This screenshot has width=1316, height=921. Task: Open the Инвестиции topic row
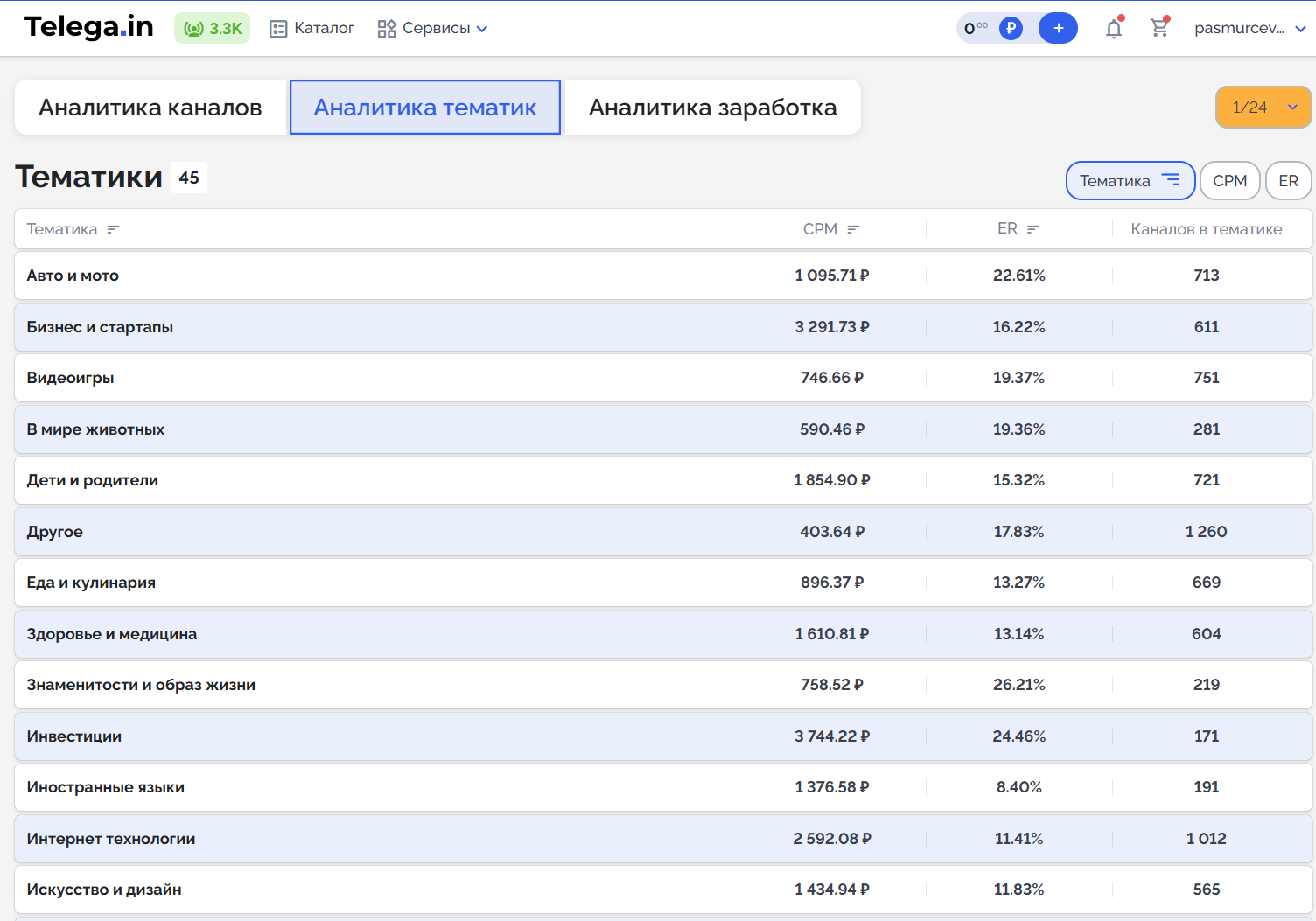tap(74, 736)
